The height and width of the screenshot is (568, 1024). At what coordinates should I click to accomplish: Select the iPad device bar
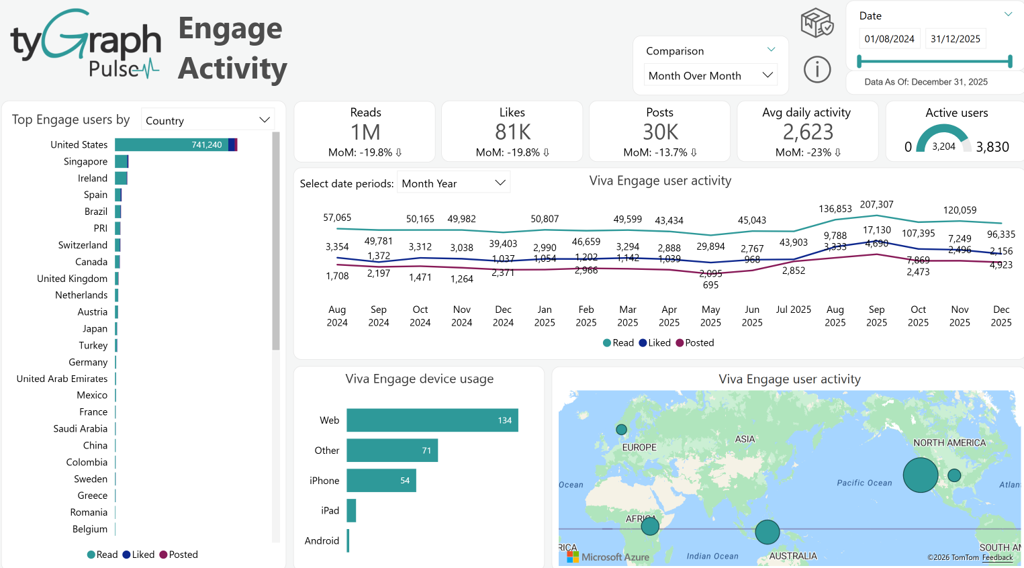[x=351, y=511]
